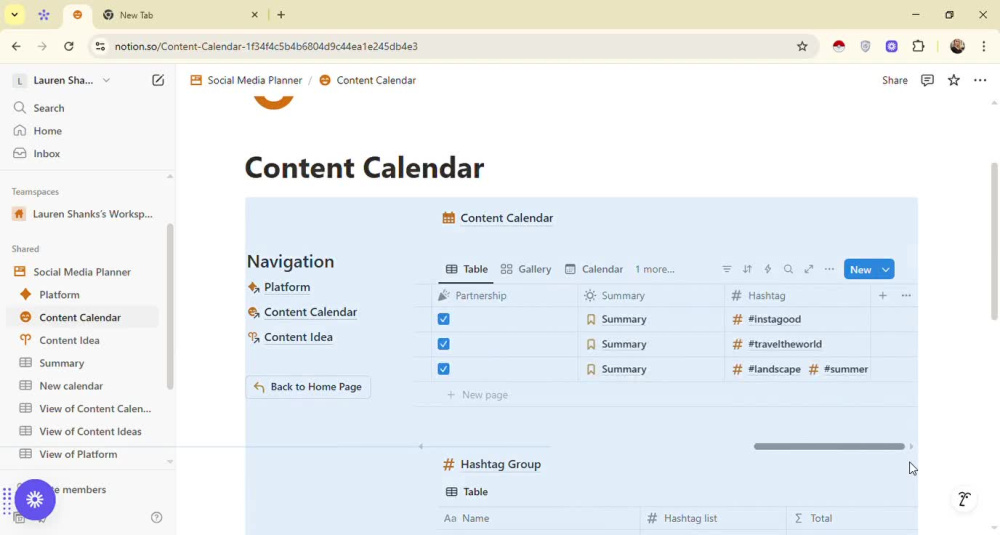Show hidden views via 1 more...

click(654, 269)
